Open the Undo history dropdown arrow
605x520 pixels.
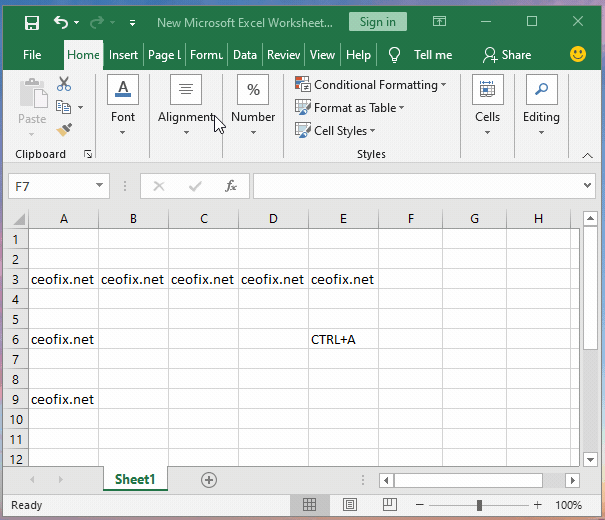(x=76, y=23)
